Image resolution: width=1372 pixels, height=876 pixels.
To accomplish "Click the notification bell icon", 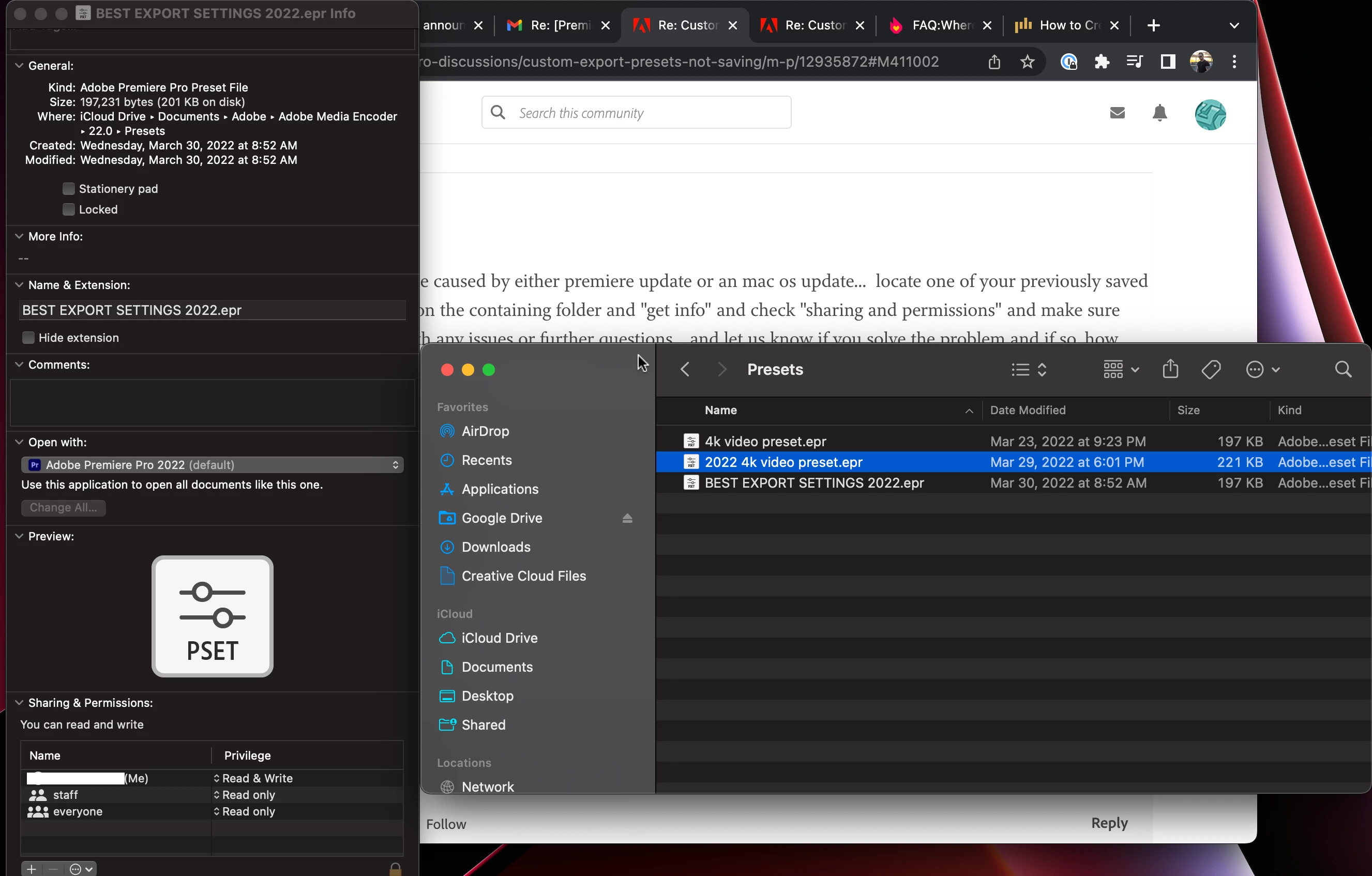I will pyautogui.click(x=1159, y=113).
